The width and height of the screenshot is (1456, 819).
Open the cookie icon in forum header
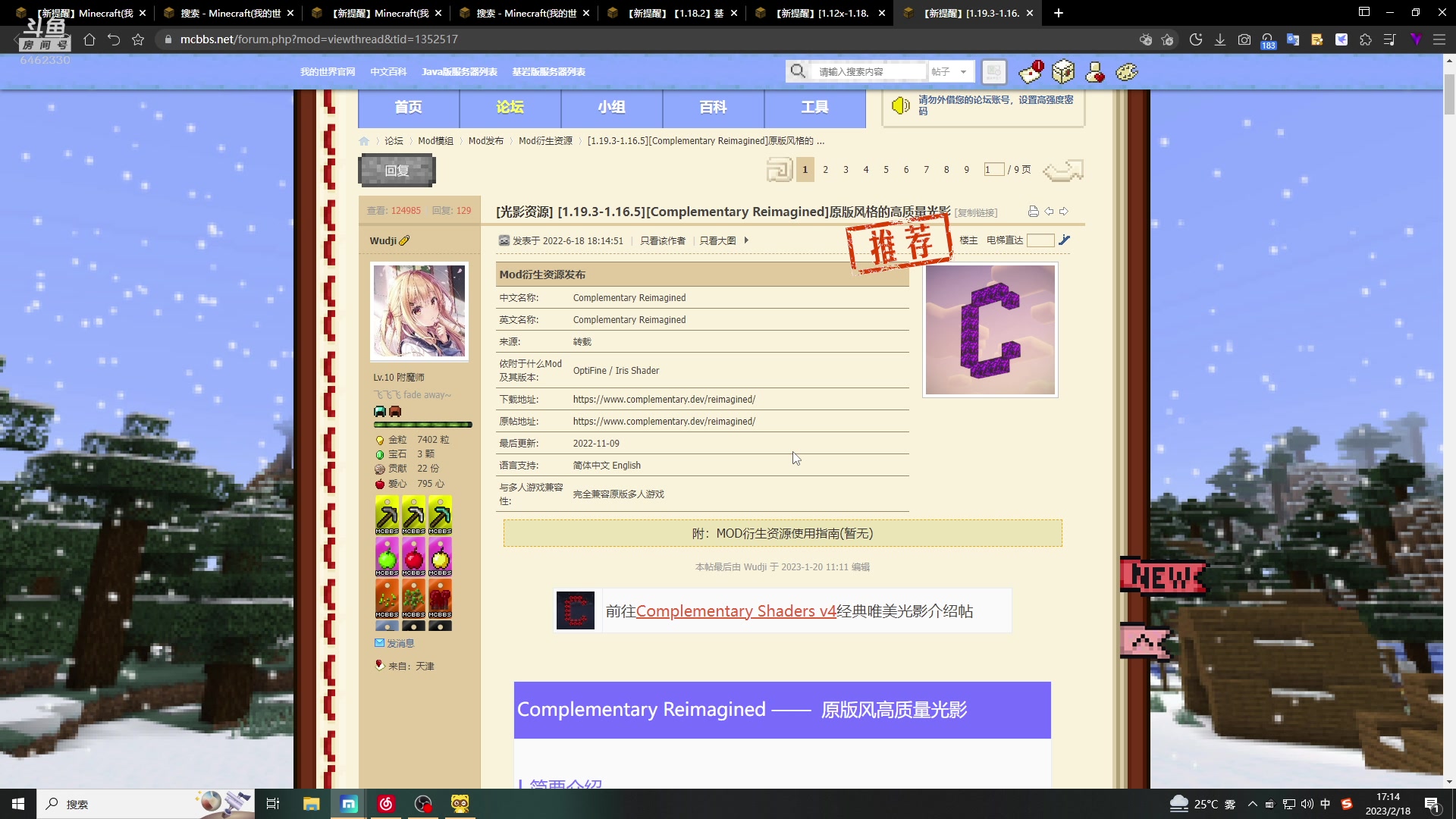click(1127, 72)
